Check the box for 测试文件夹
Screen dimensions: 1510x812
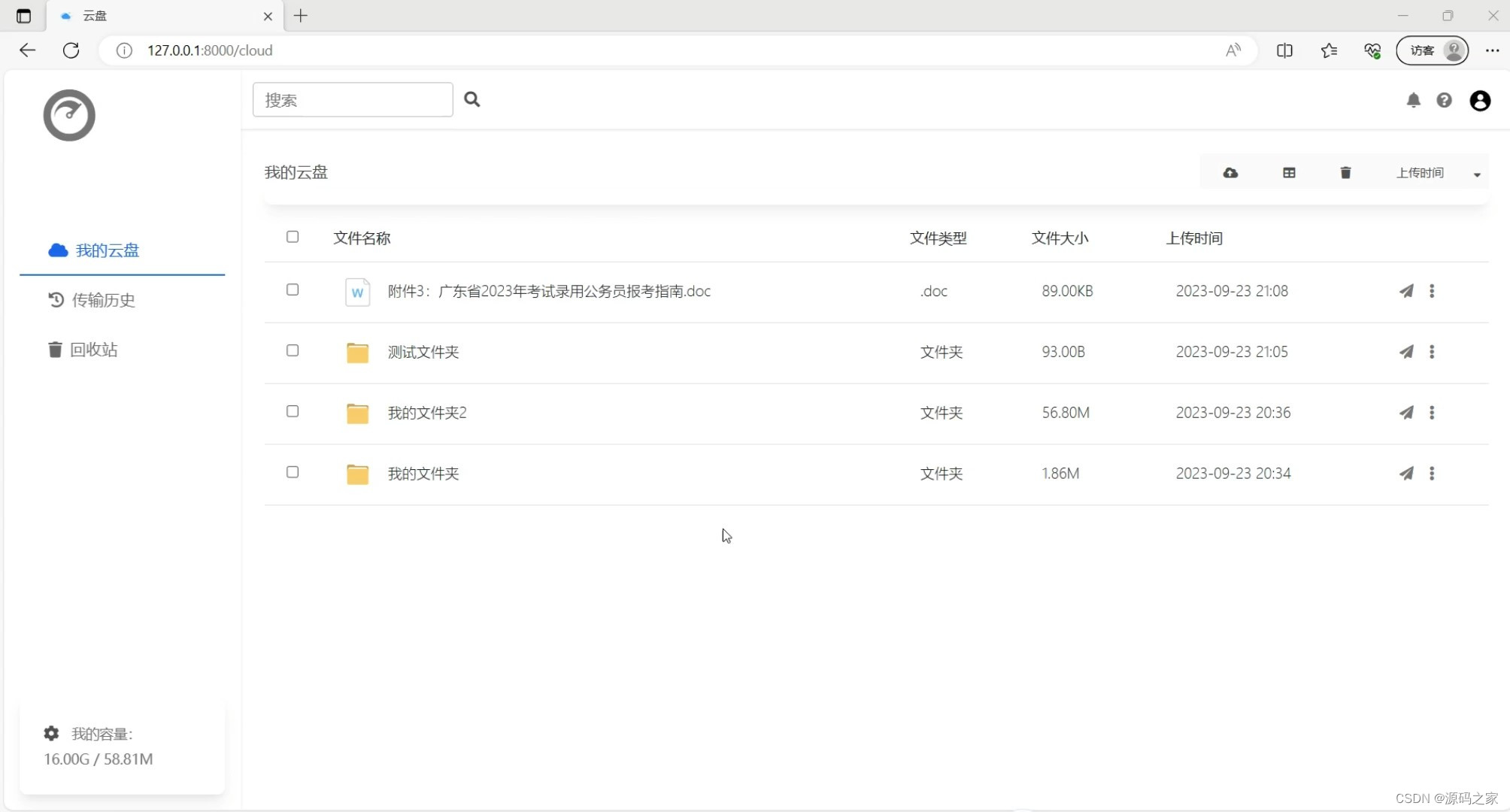(293, 351)
